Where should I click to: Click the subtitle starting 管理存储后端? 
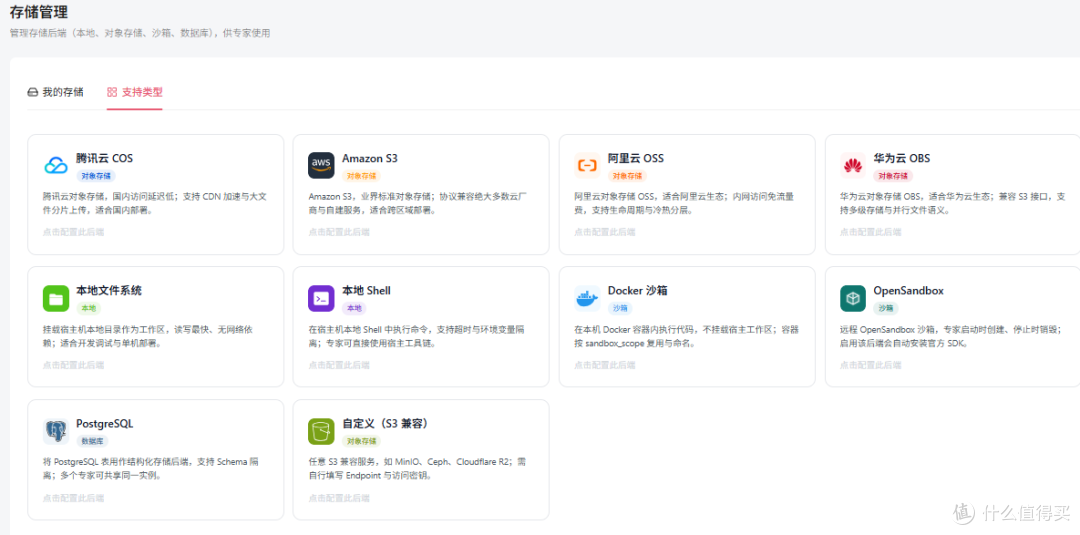tap(140, 33)
